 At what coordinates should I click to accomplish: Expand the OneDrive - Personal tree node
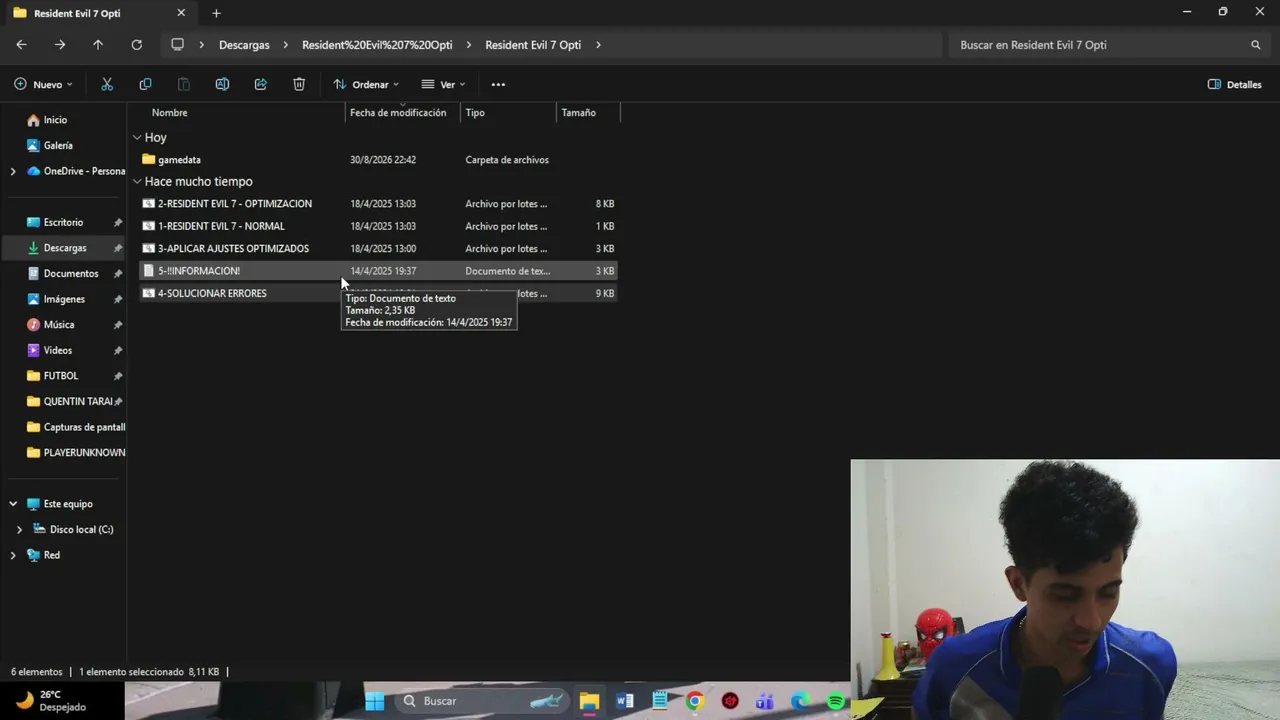[x=13, y=171]
